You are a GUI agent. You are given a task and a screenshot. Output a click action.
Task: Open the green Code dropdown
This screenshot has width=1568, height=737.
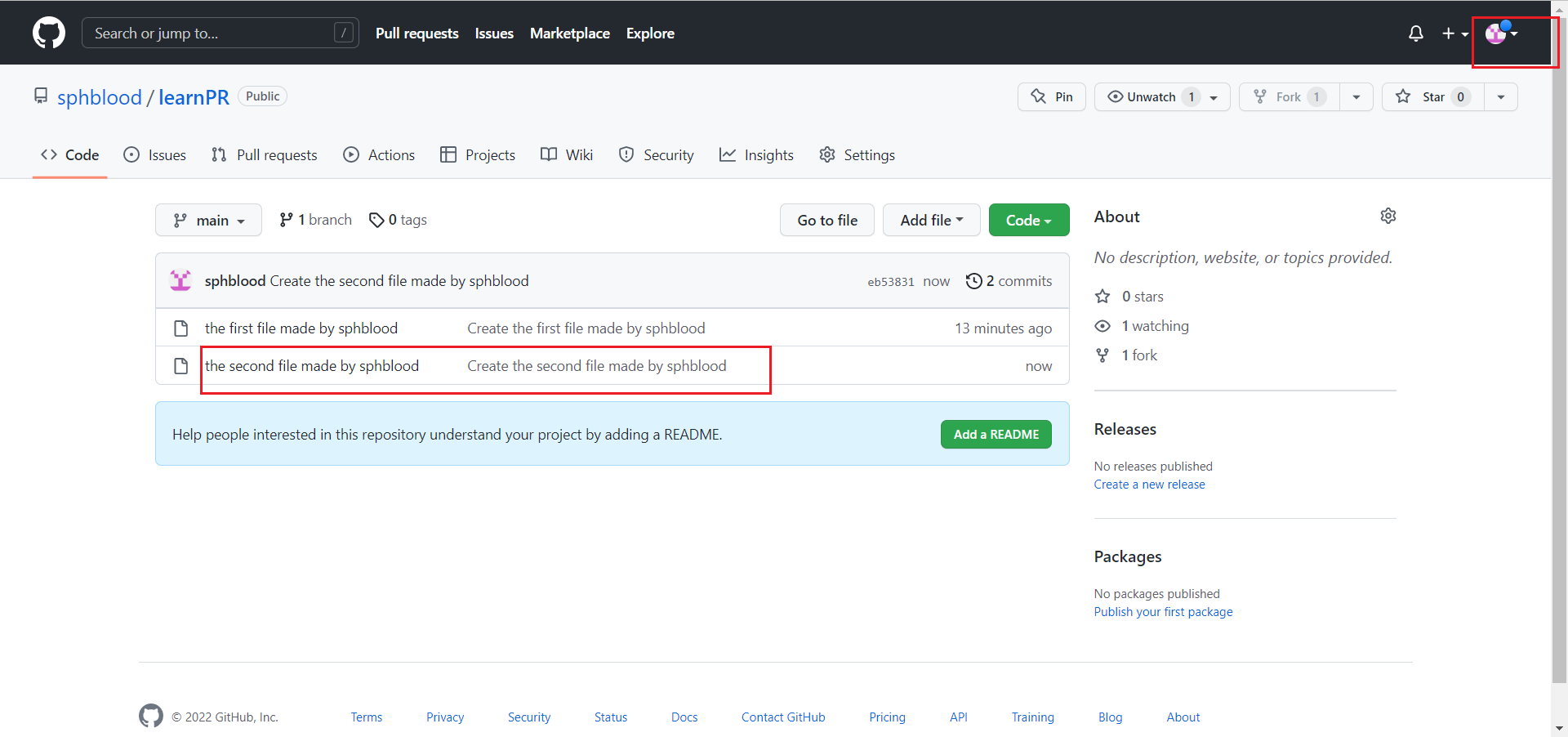[1029, 220]
